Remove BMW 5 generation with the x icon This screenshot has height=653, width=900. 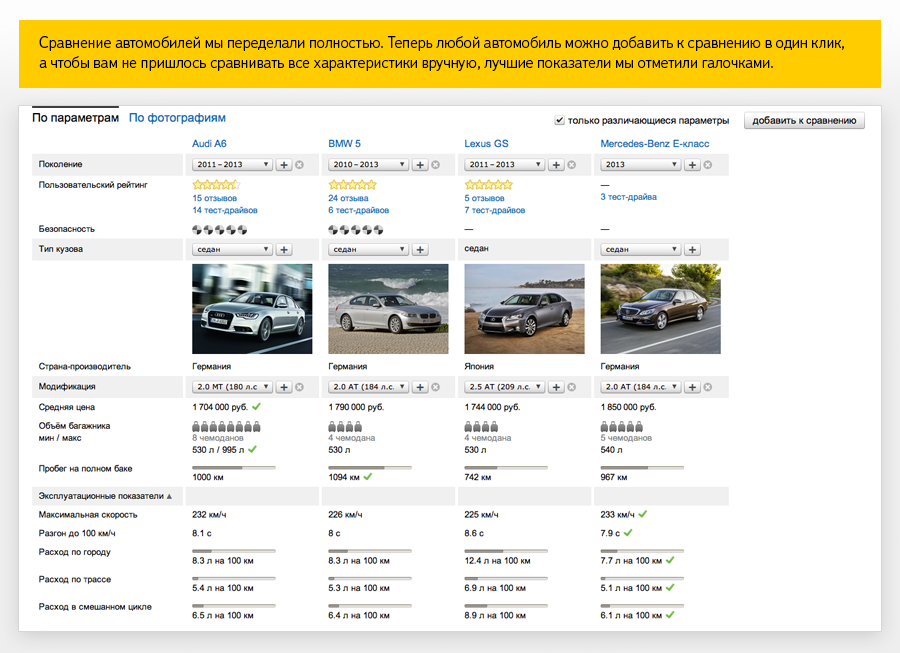(436, 165)
